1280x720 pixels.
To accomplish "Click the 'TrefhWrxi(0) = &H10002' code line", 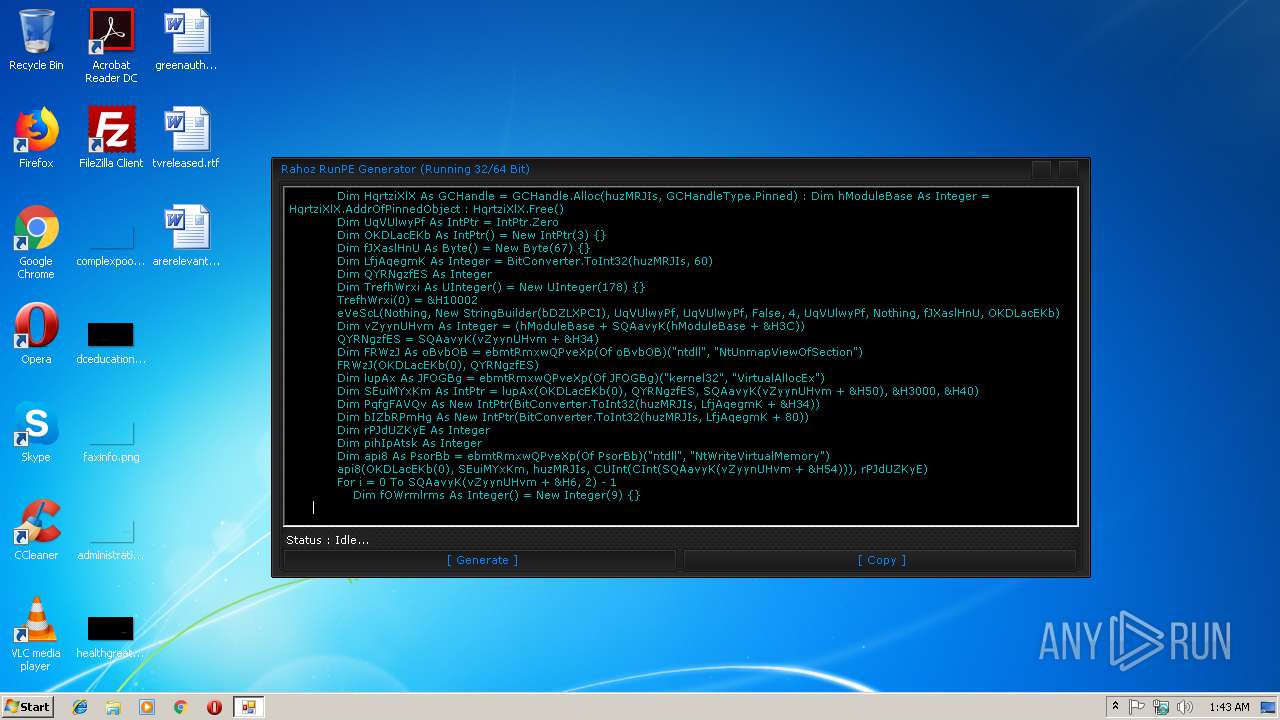I will (407, 300).
